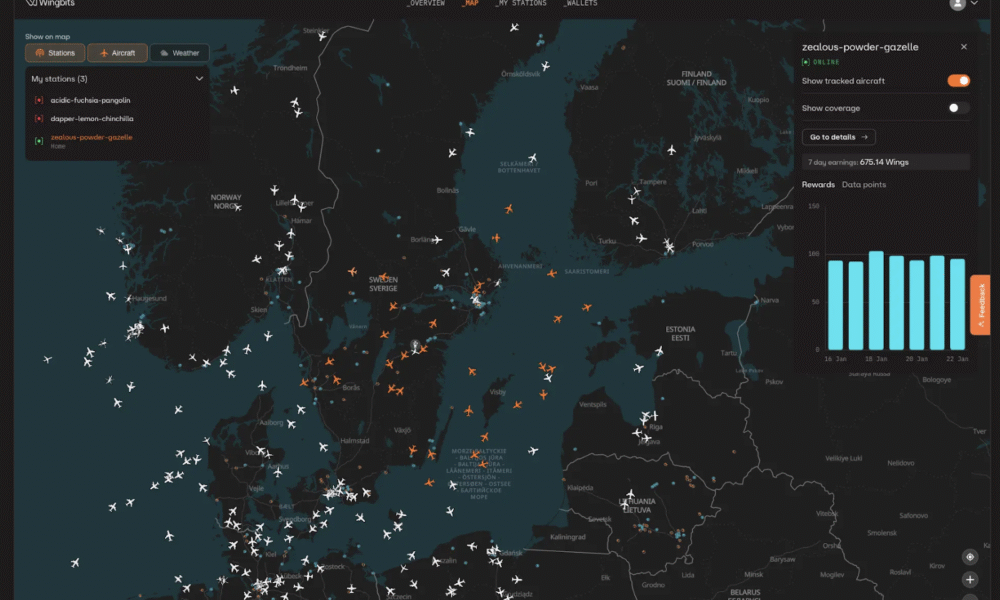Open the _WALLETS nav tab
1000x600 pixels.
(580, 3)
